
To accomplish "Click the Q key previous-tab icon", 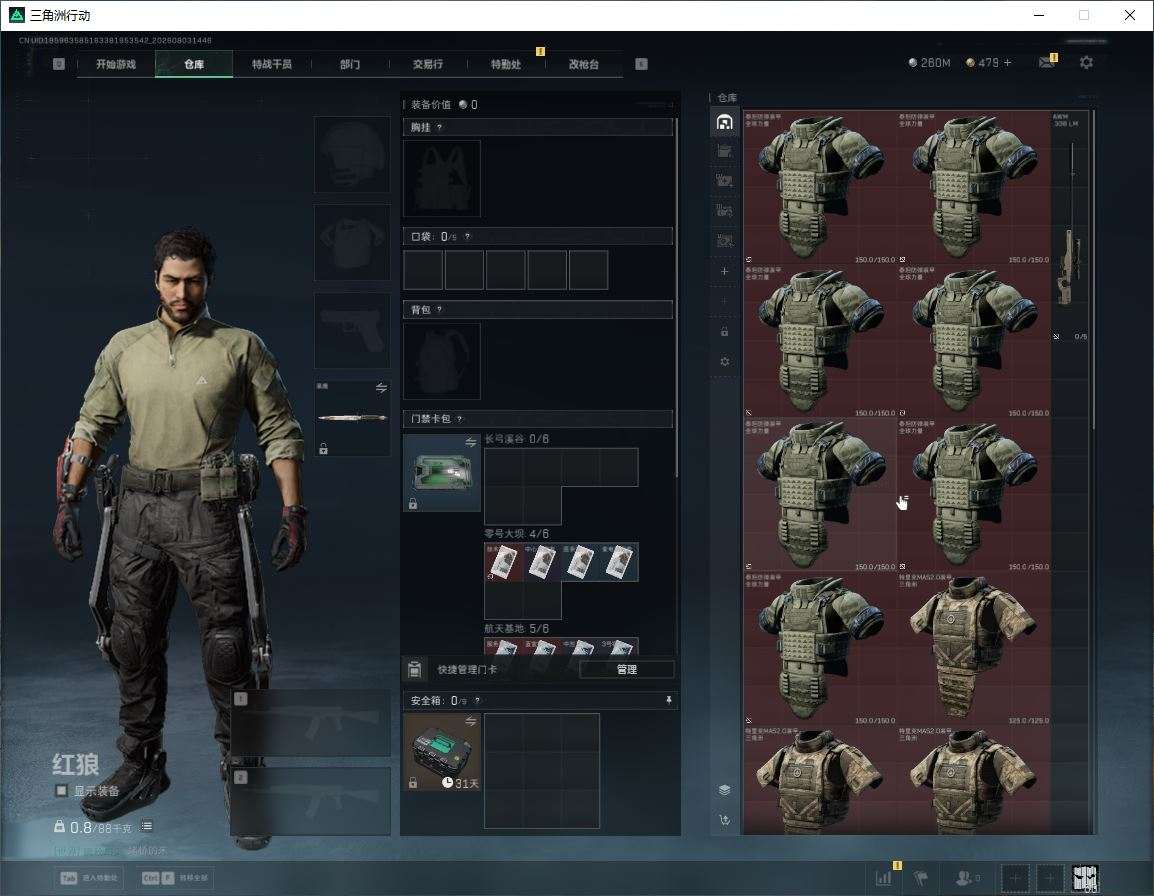I will (x=59, y=64).
